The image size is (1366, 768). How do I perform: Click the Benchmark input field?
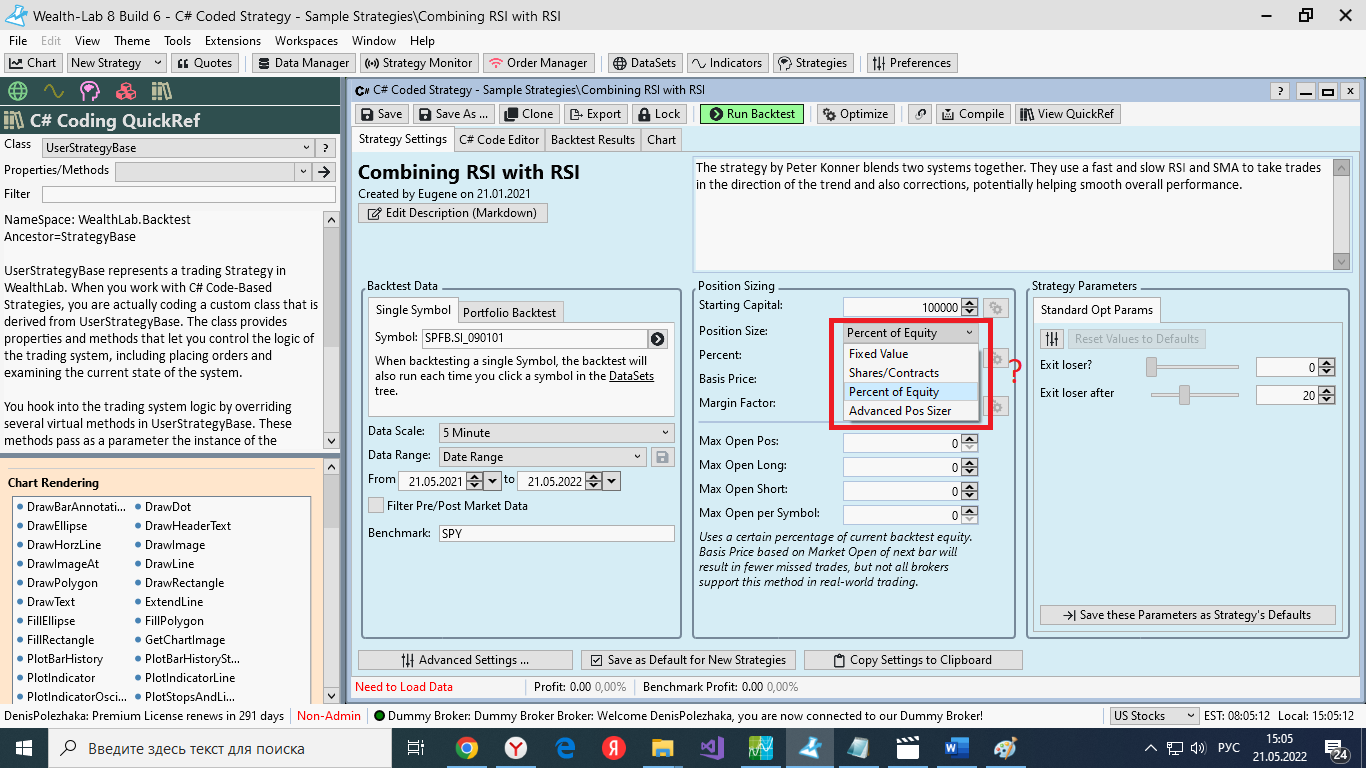coord(556,534)
